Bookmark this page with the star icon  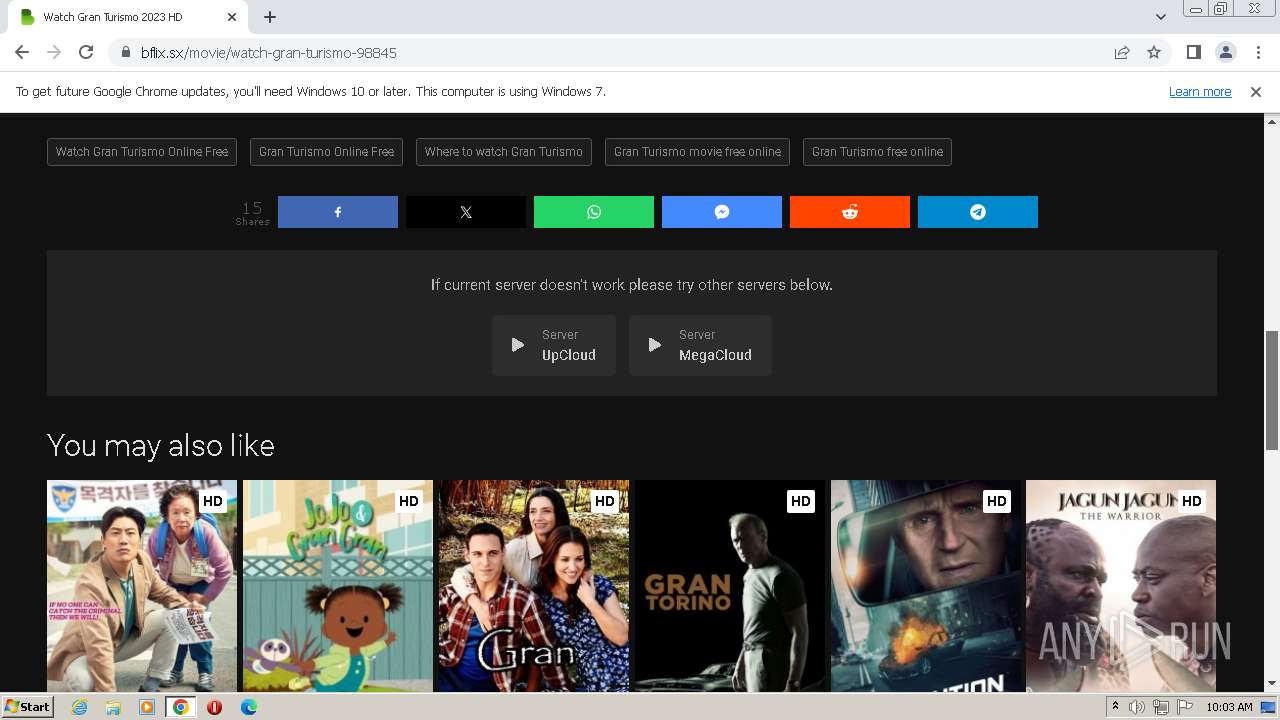1154,52
